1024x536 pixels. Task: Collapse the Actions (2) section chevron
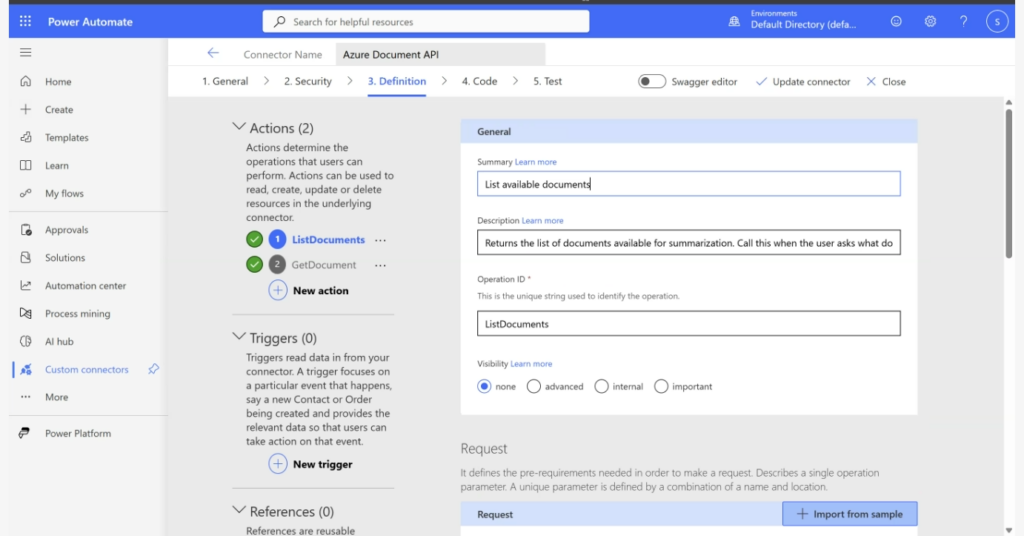(x=239, y=127)
